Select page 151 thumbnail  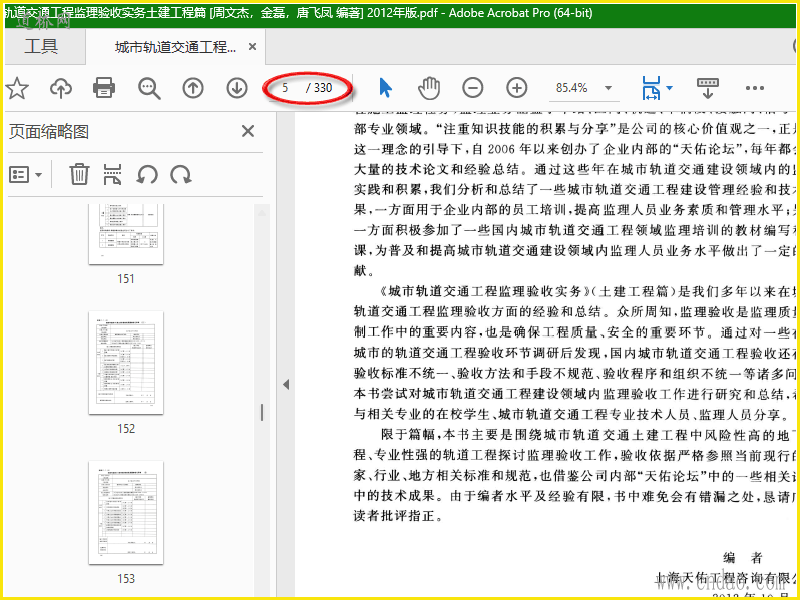126,234
